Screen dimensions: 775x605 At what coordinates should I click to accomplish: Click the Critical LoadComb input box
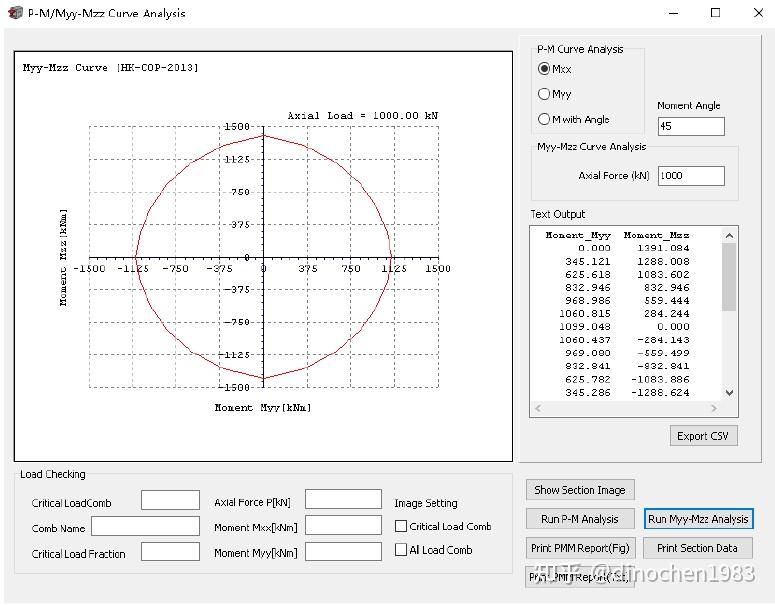[170, 500]
